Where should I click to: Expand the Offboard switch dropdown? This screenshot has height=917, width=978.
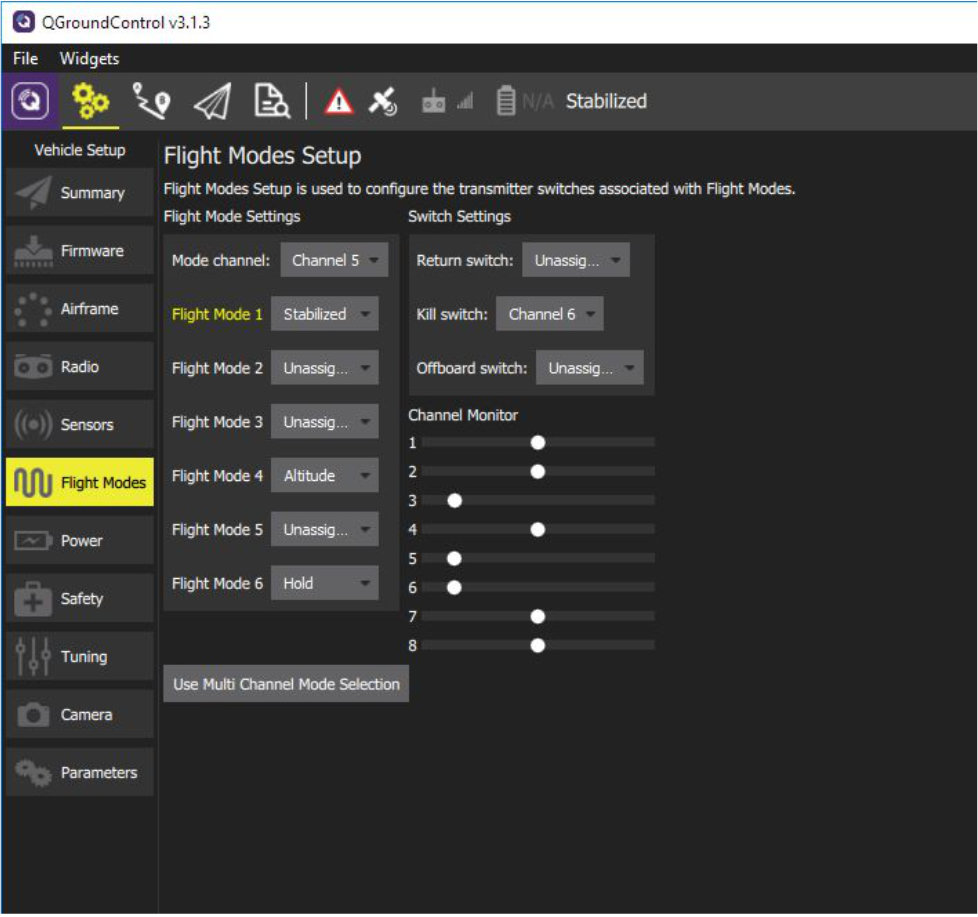tap(589, 368)
